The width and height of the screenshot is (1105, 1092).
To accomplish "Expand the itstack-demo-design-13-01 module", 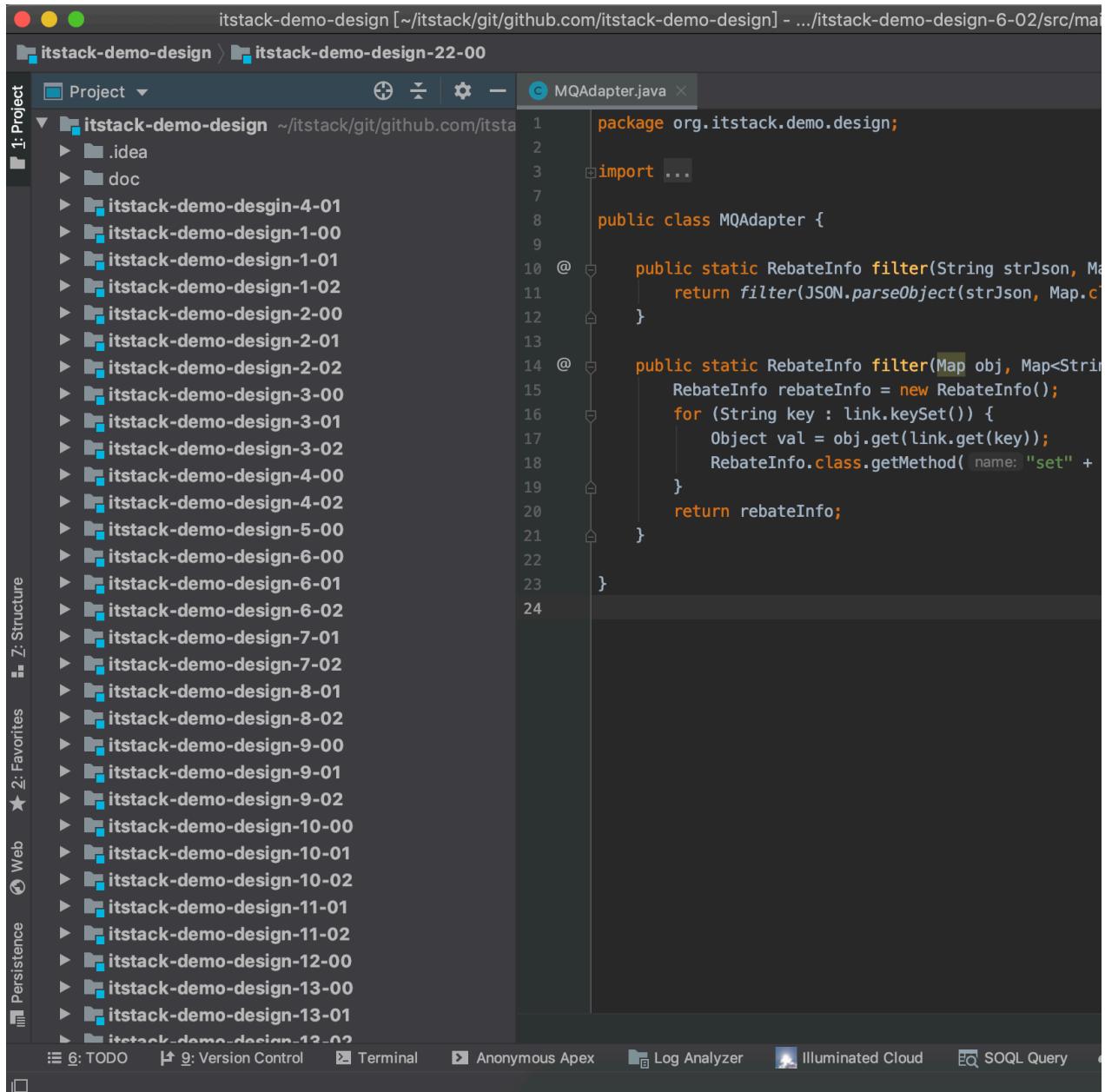I will [x=65, y=1015].
